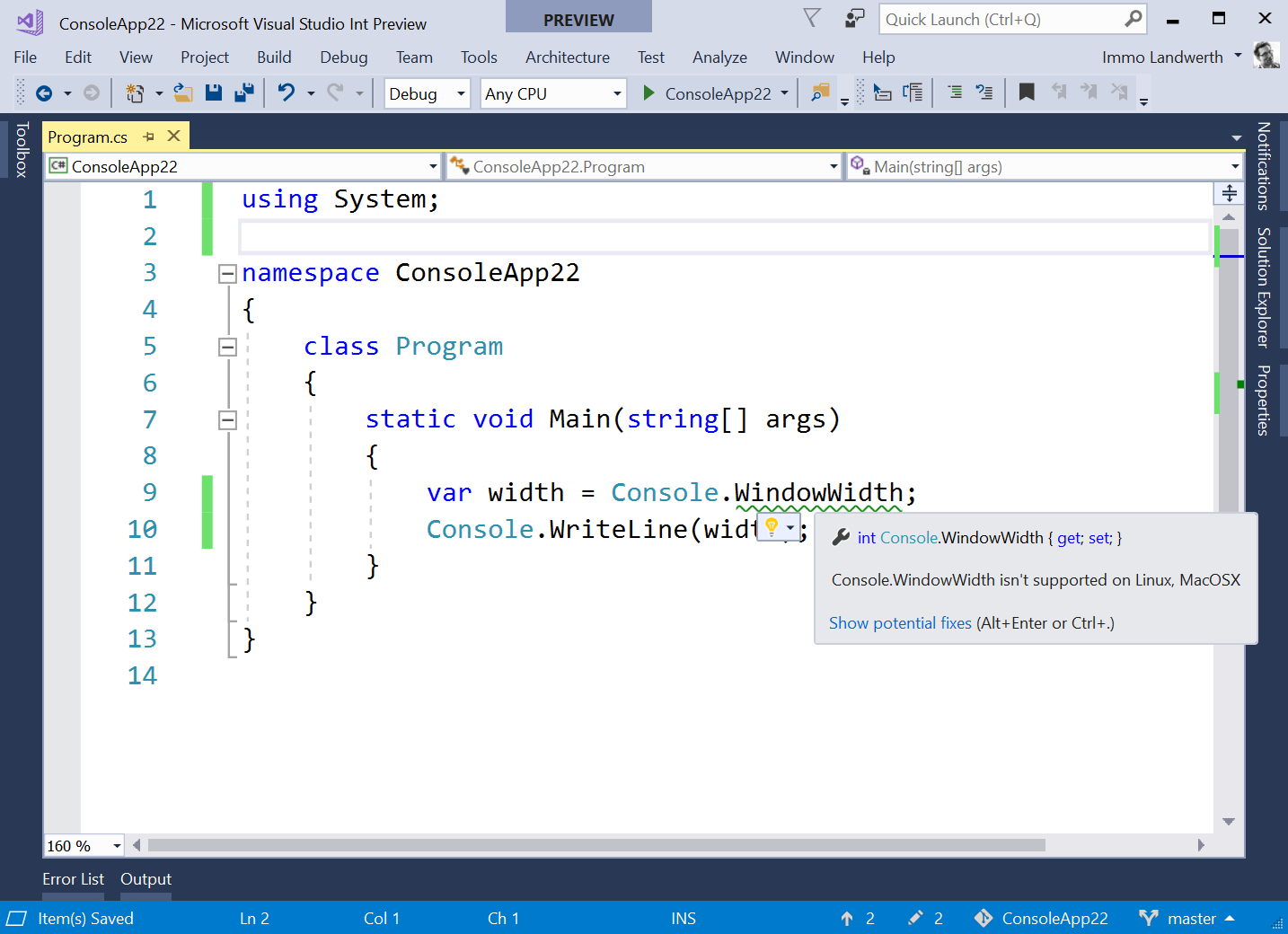1288x934 pixels.
Task: Open the Debug configuration dropdown
Action: point(428,93)
